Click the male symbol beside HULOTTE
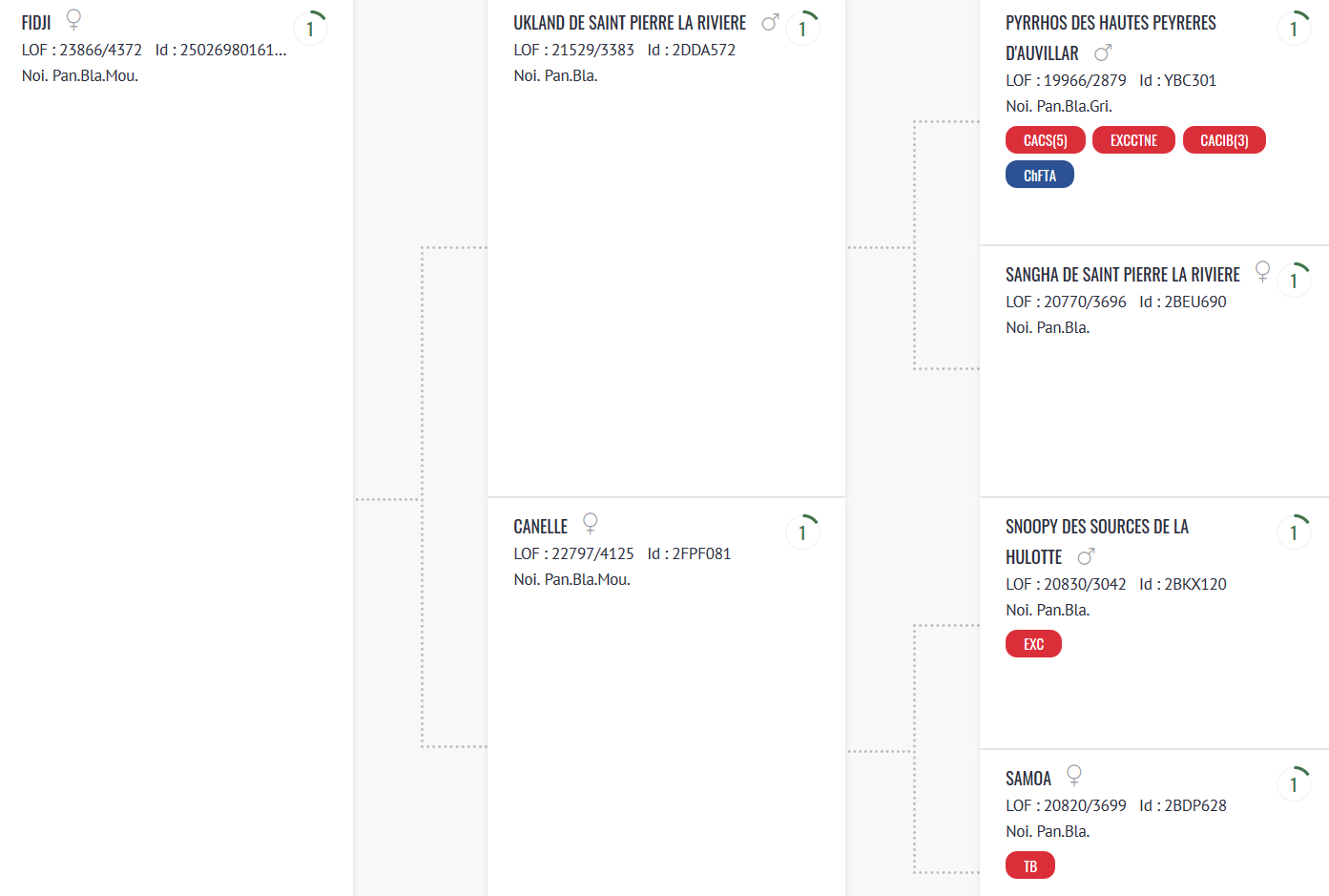The image size is (1329, 896). (x=1086, y=556)
